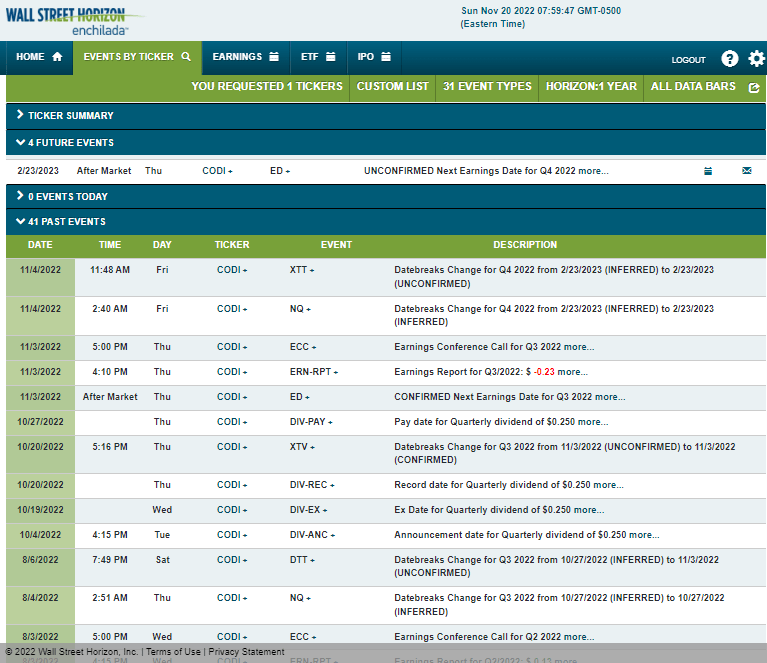
Task: Click the help question mark icon
Action: [729, 59]
